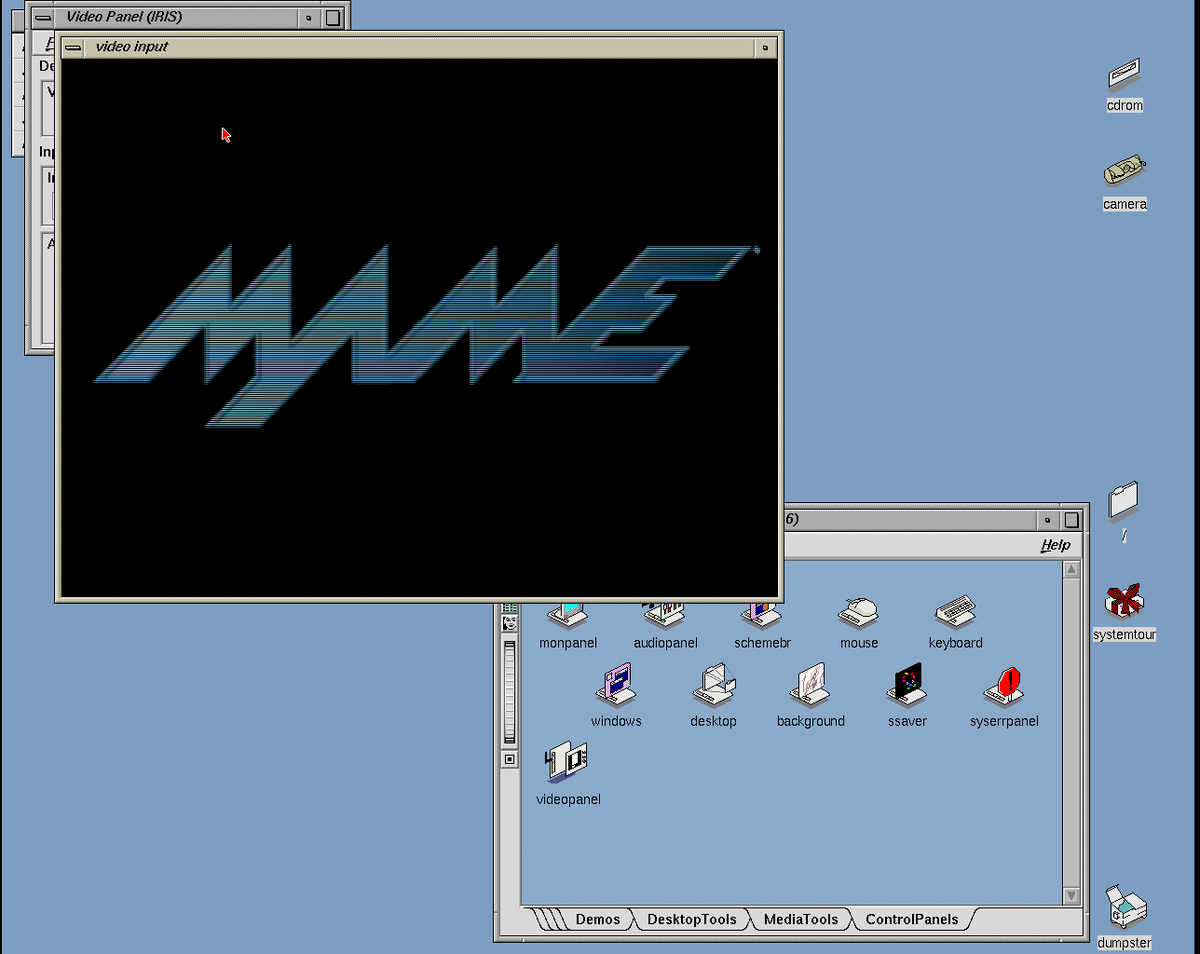Adjust the icon size thumbwheel in catalog

[510, 692]
